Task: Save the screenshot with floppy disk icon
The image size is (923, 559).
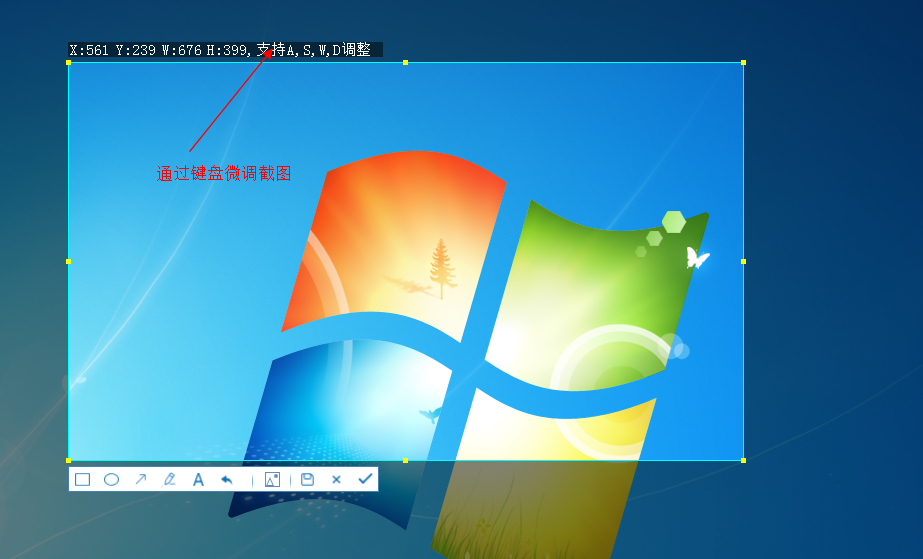Action: tap(307, 479)
